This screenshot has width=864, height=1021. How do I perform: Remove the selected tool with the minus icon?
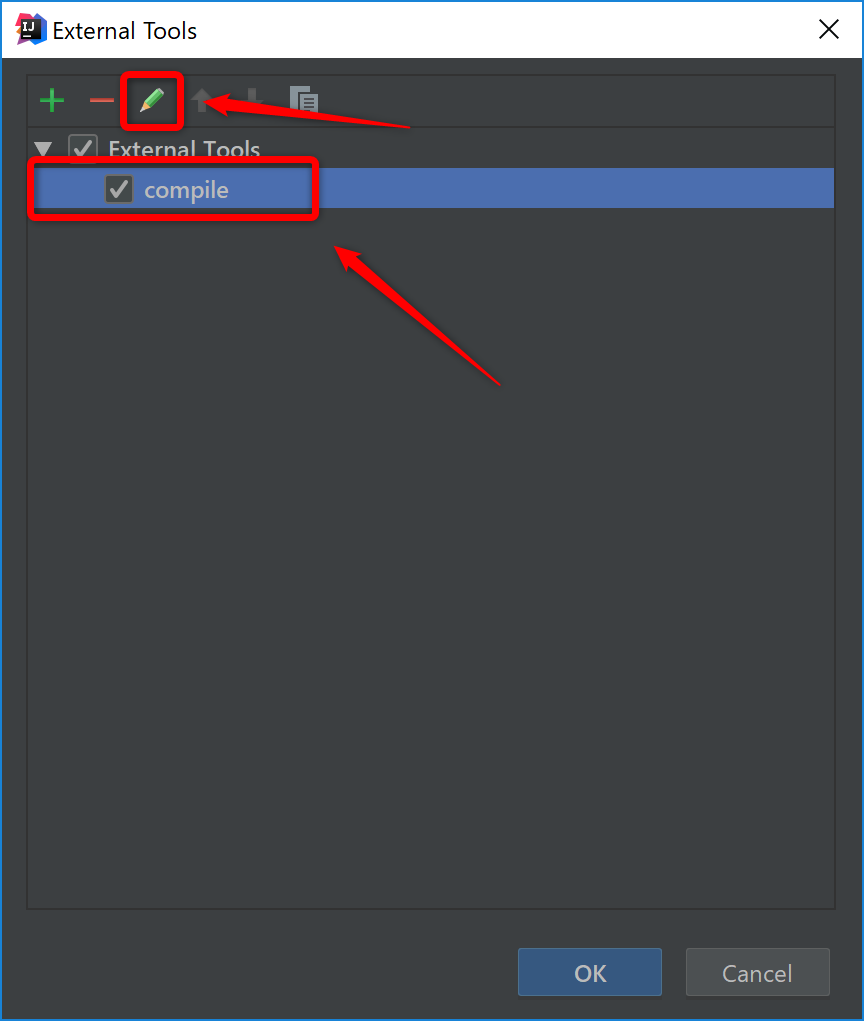(x=102, y=100)
